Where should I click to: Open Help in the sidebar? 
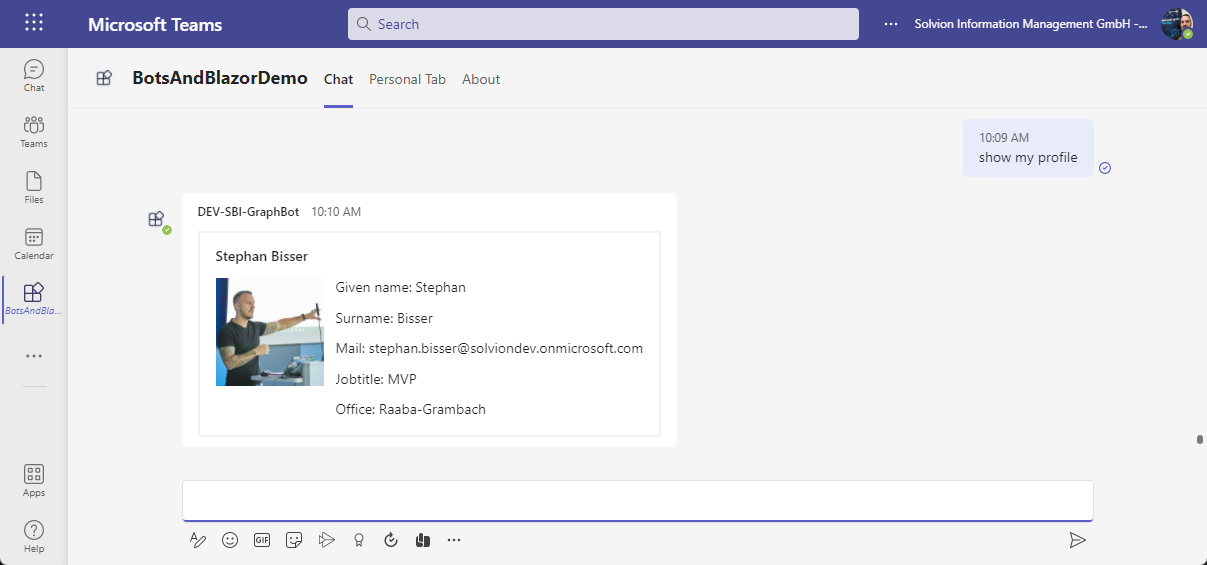[34, 536]
